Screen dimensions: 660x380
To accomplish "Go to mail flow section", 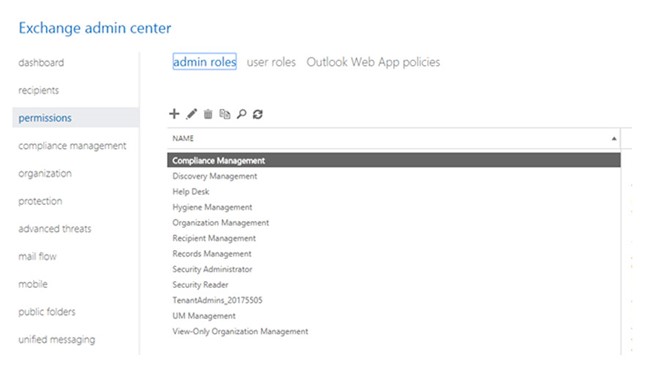I will [x=37, y=256].
